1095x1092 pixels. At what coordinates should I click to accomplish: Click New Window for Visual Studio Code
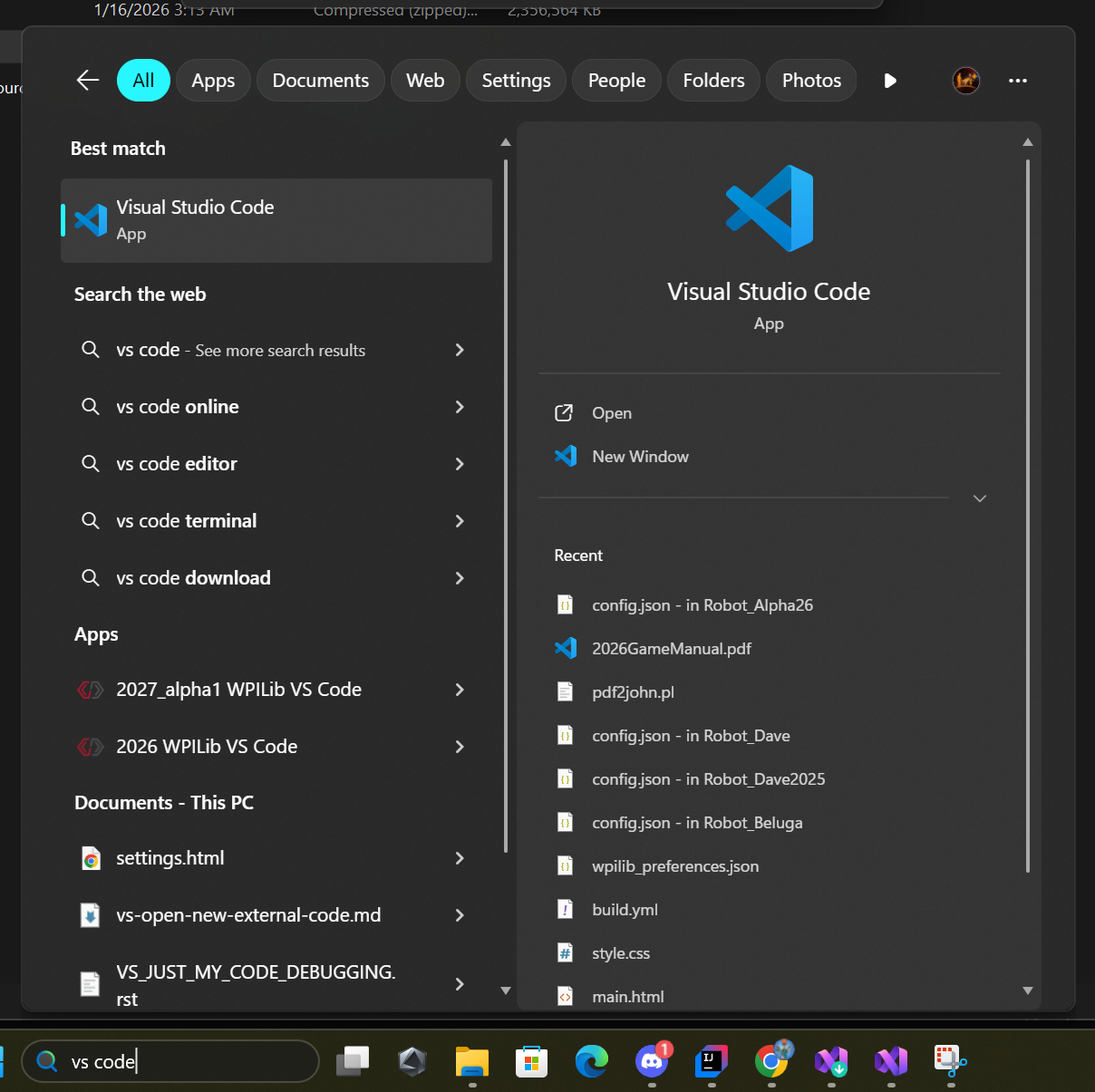pos(640,457)
